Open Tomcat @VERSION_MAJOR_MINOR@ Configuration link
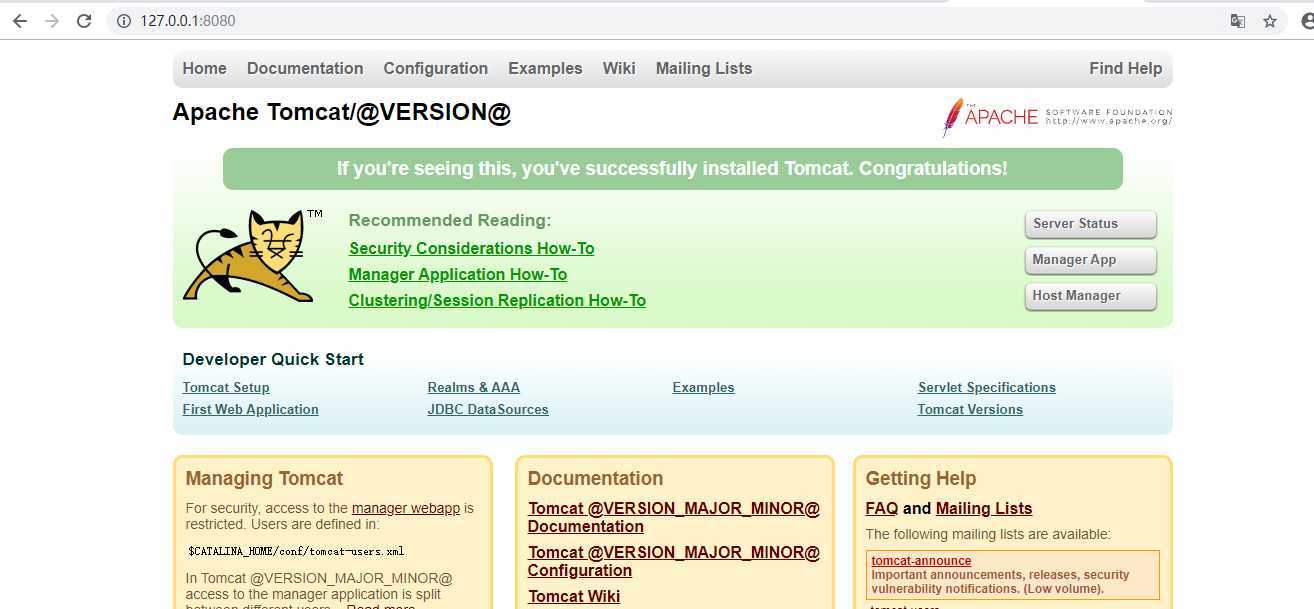The width and height of the screenshot is (1314, 609). tap(674, 561)
